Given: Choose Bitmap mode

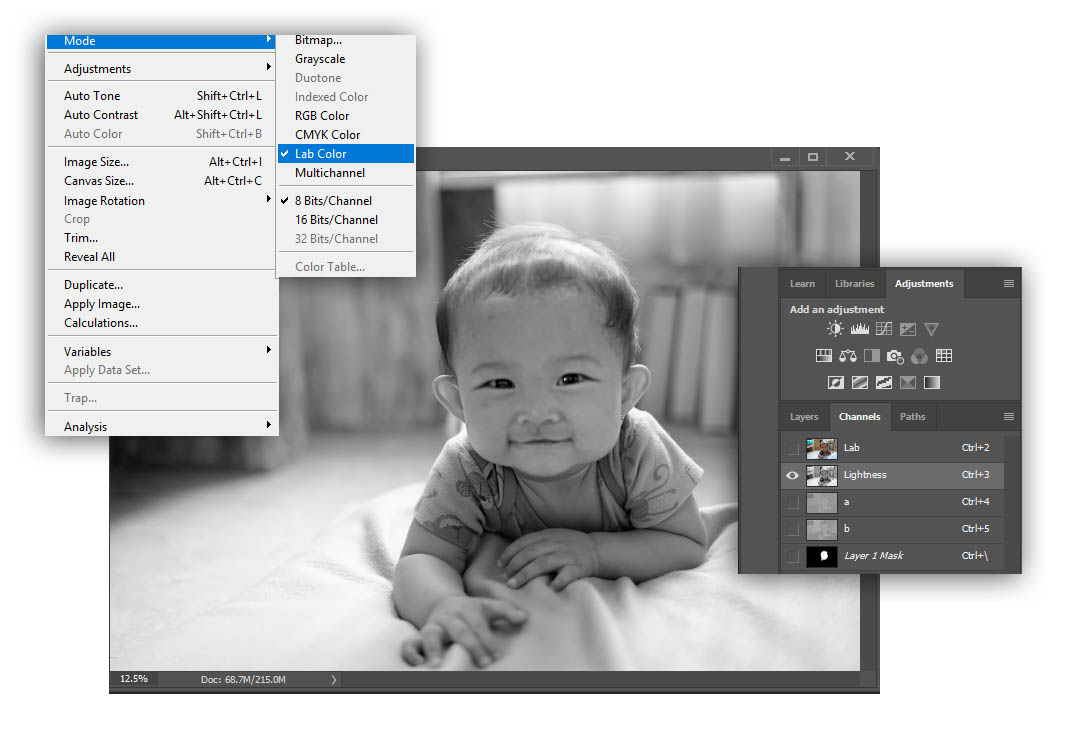Looking at the screenshot, I should (x=346, y=40).
